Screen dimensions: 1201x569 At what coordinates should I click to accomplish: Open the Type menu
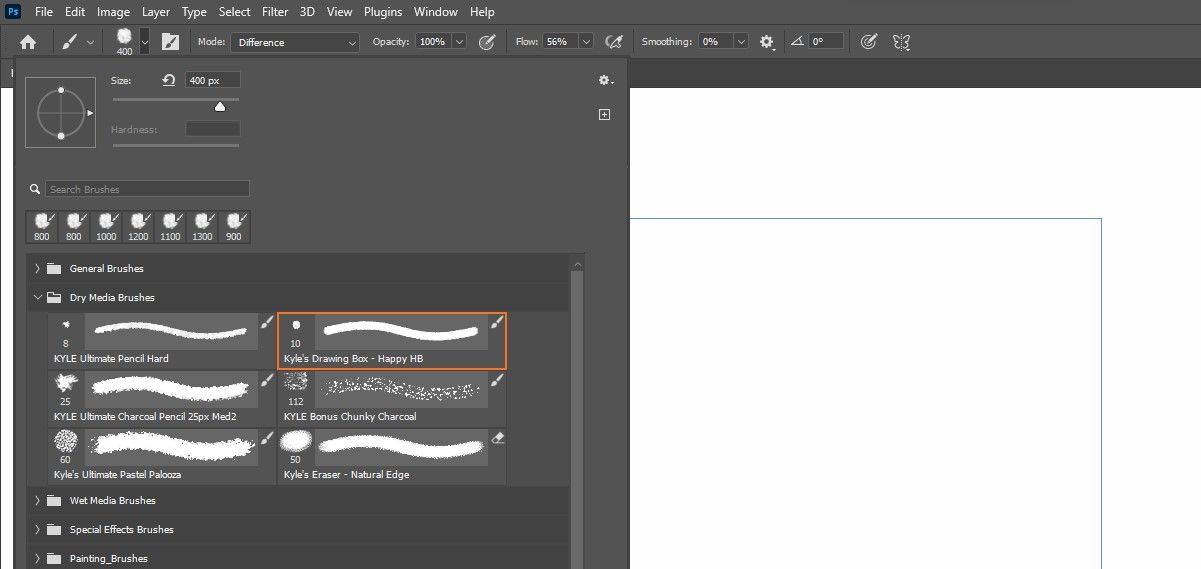click(x=194, y=12)
